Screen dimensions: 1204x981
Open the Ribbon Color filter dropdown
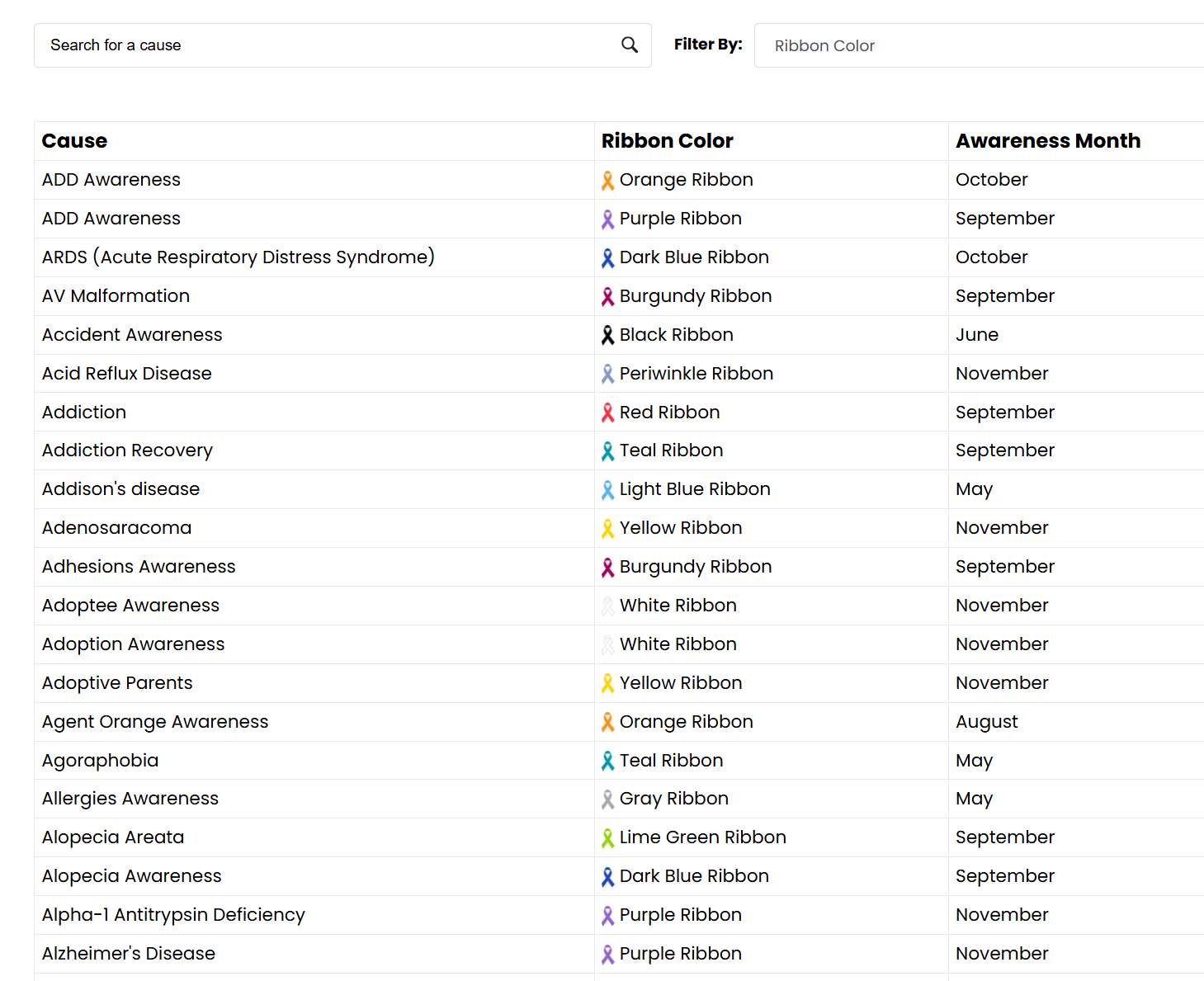(979, 45)
